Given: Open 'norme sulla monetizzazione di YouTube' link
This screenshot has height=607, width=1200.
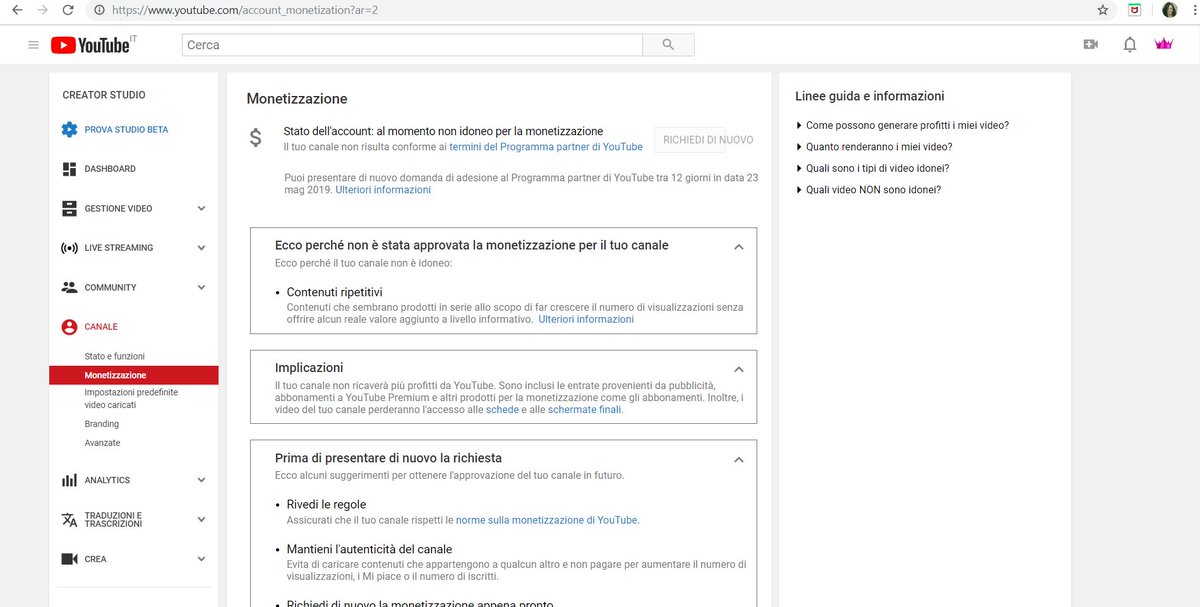Looking at the screenshot, I should pos(547,520).
